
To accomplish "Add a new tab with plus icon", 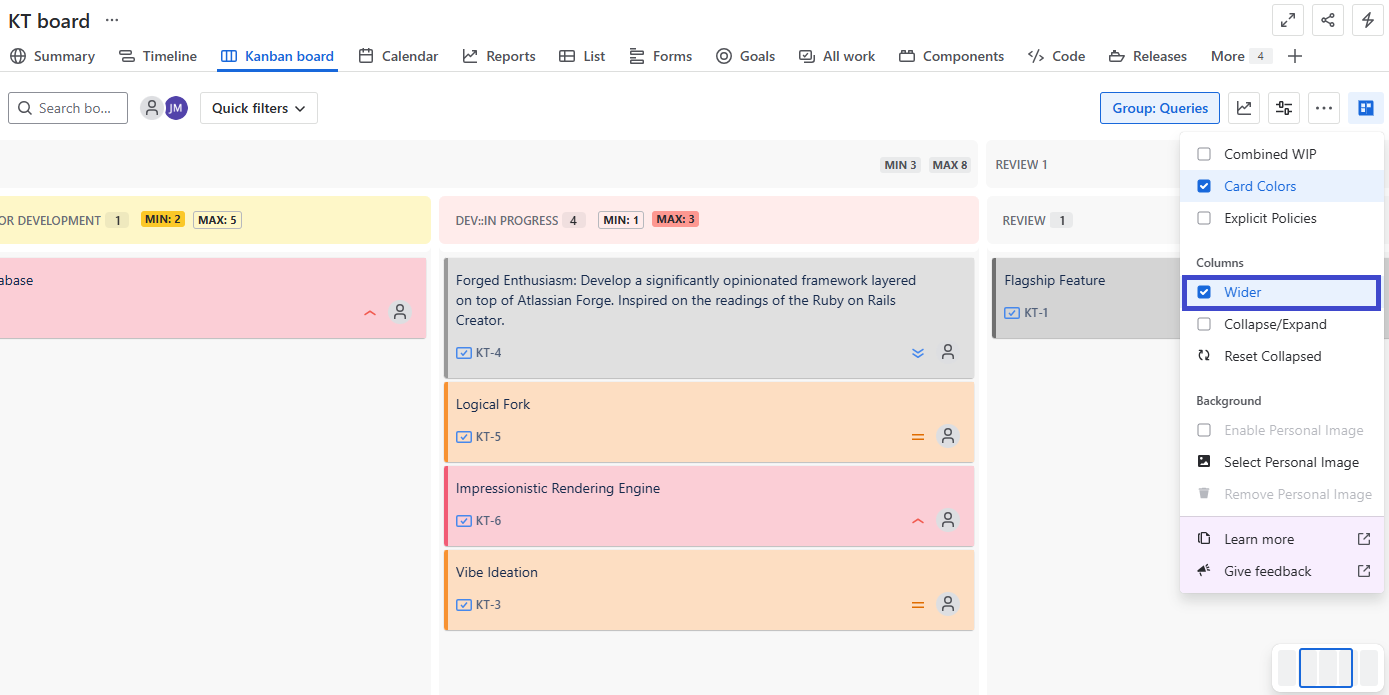I will tap(1295, 56).
